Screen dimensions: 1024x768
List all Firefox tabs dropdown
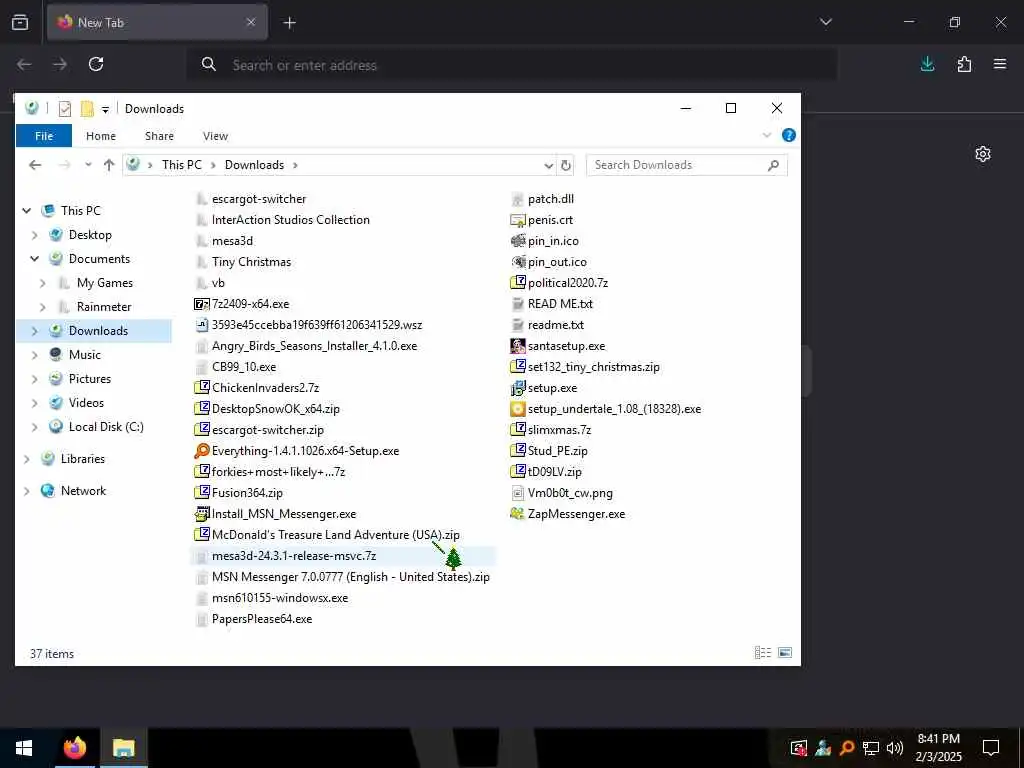pyautogui.click(x=825, y=22)
